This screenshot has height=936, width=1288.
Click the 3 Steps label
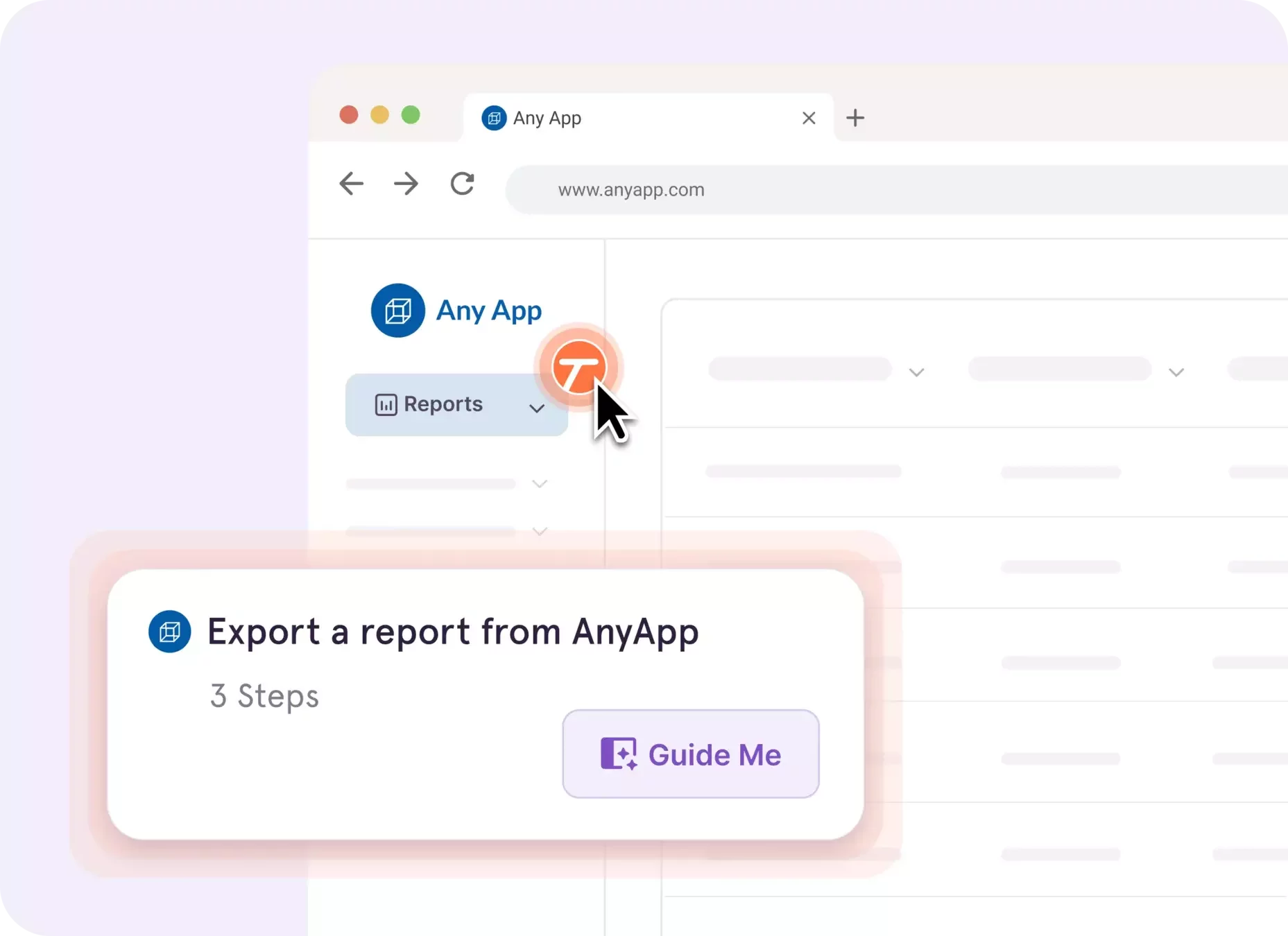coord(264,696)
